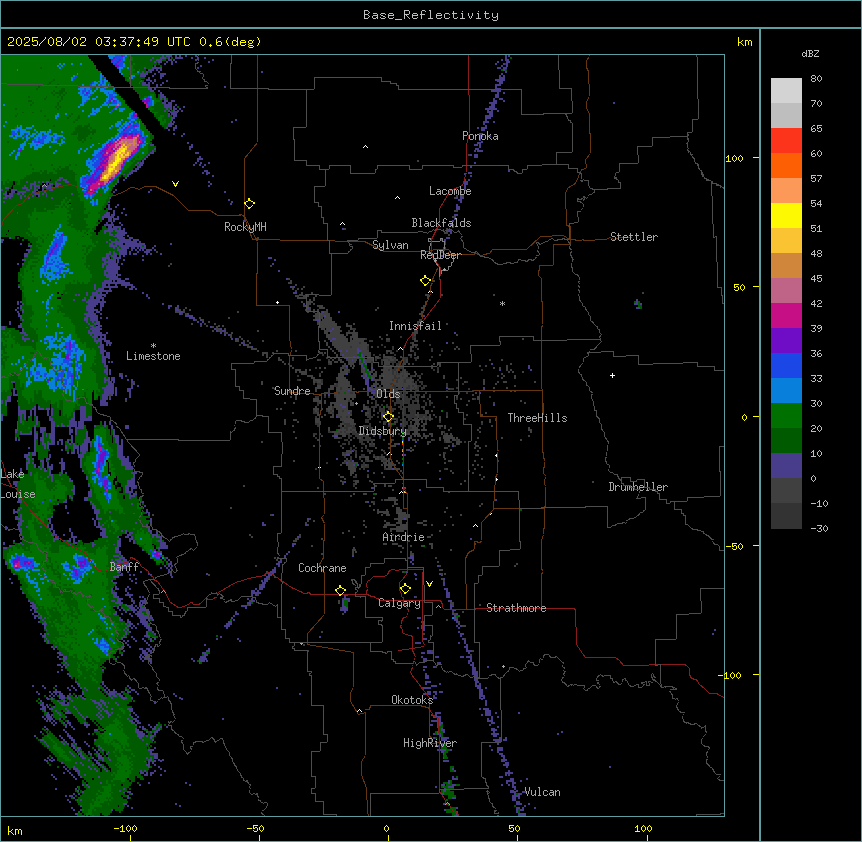Click the Banff label

[124, 567]
